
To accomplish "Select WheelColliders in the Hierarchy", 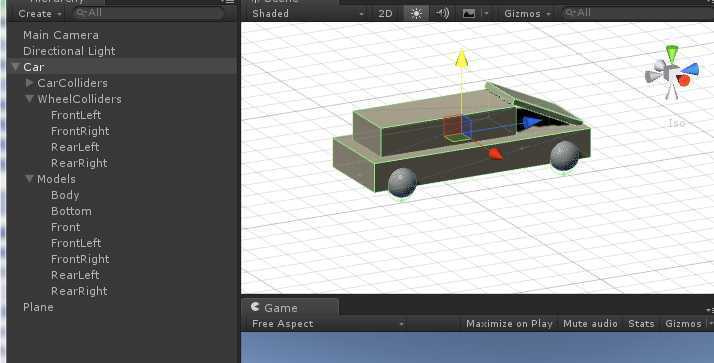I will click(79, 99).
